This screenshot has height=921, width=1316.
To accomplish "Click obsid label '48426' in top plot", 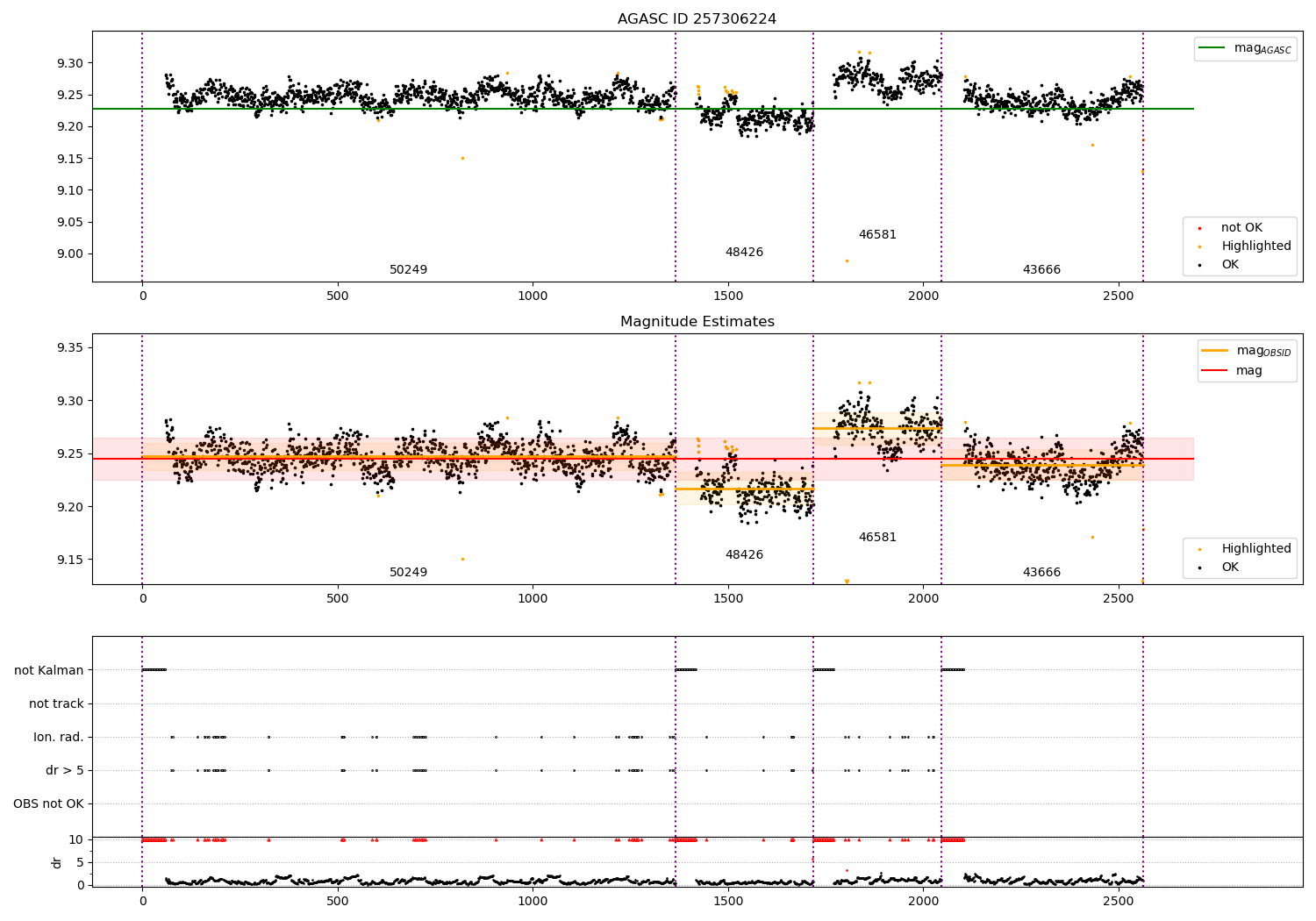I will pos(744,253).
